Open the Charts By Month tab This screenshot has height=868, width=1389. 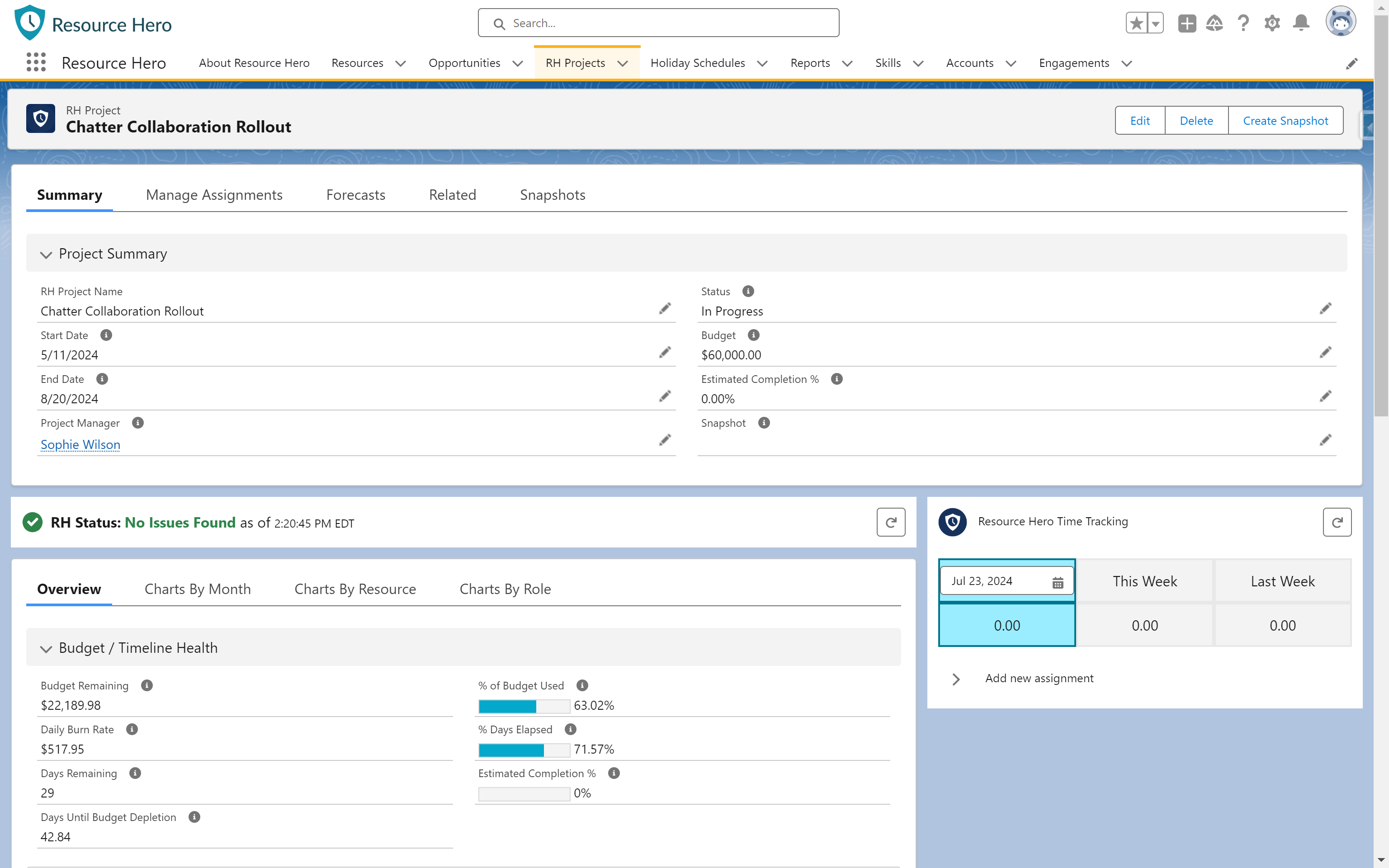[x=198, y=589]
